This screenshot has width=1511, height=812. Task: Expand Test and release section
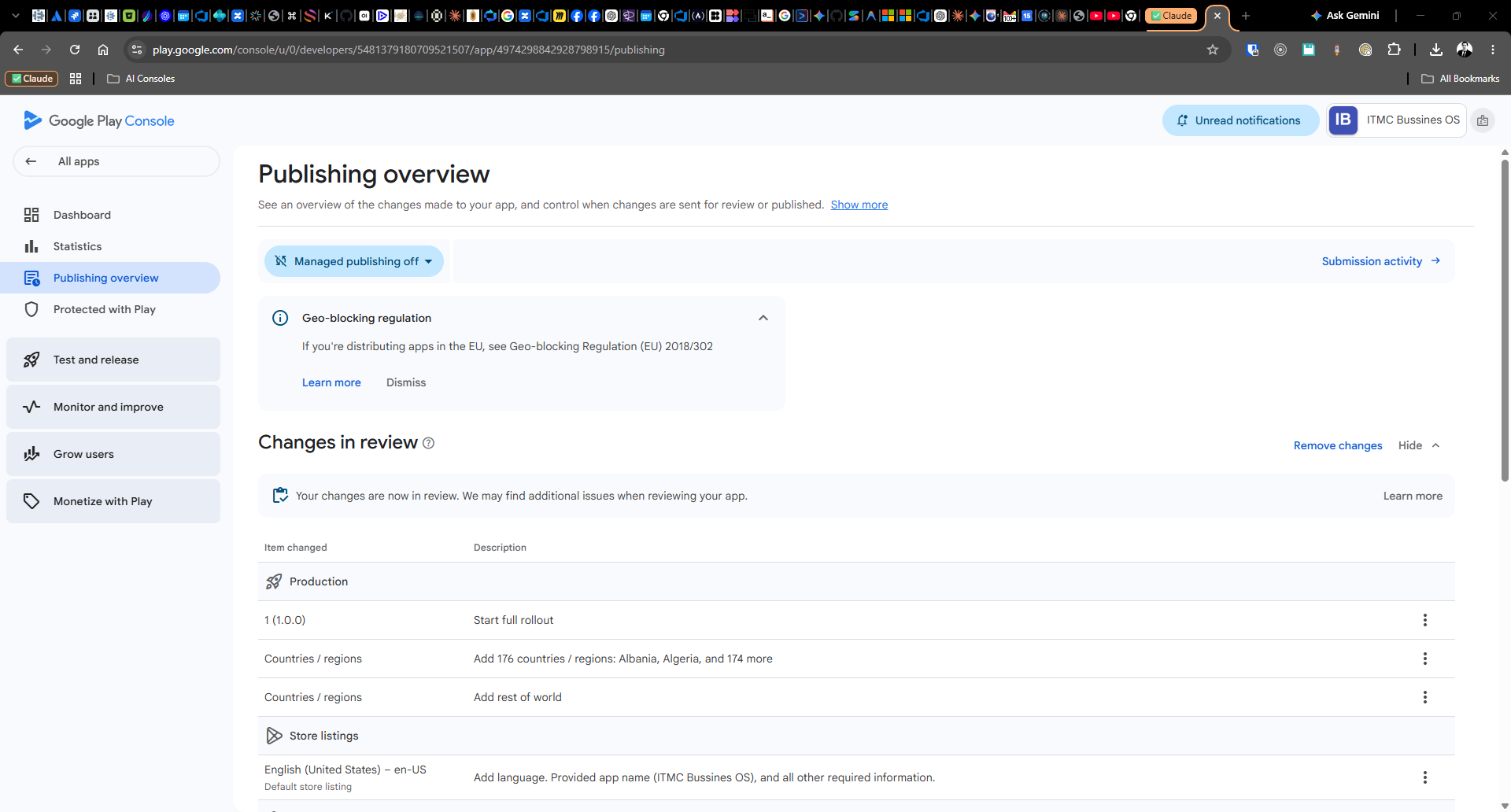(x=113, y=360)
